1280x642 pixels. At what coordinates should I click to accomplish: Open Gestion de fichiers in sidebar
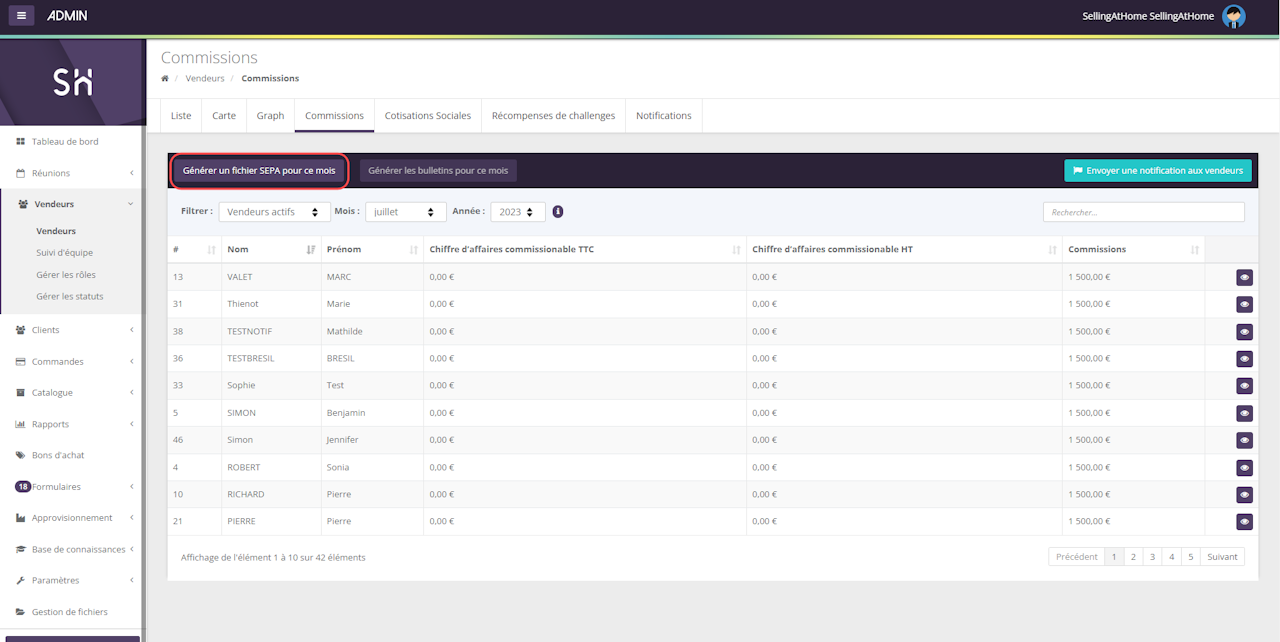click(69, 612)
